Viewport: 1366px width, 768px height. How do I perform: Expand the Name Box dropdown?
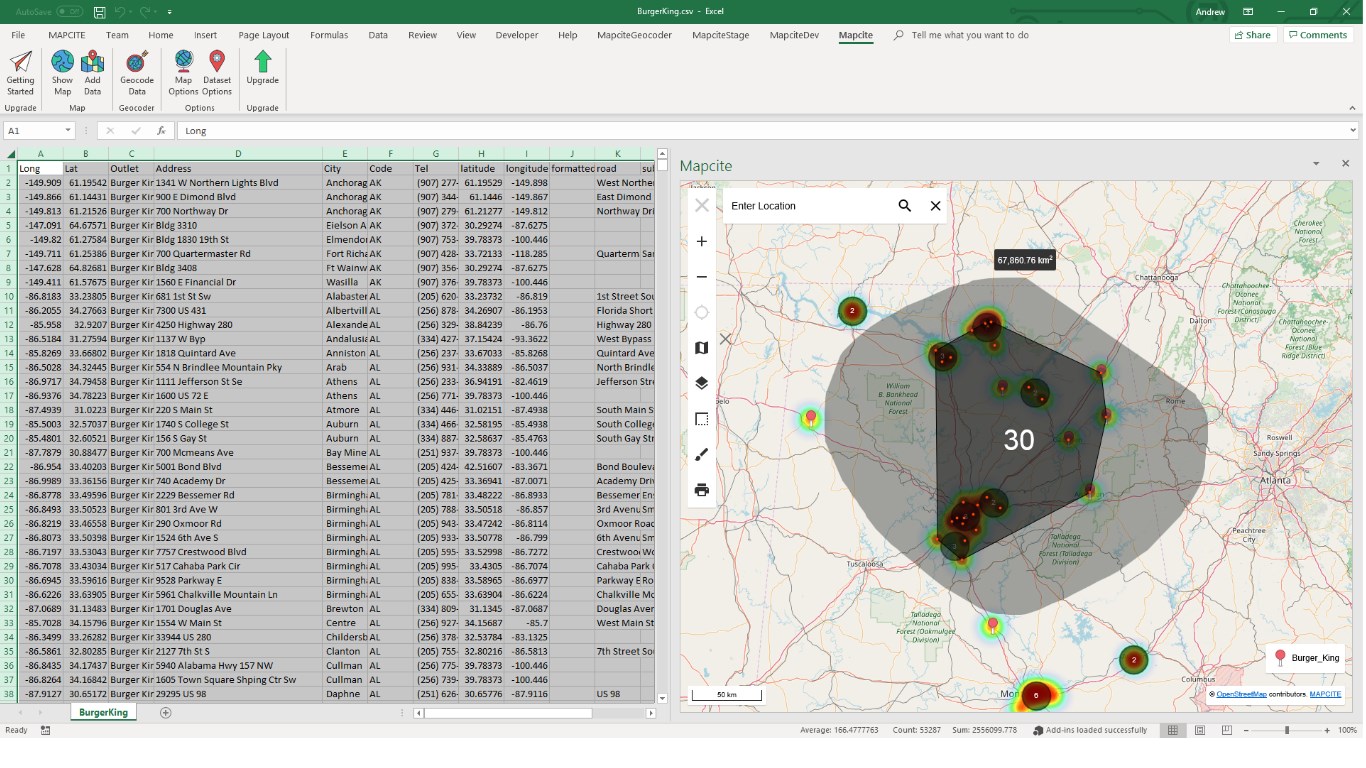68,131
